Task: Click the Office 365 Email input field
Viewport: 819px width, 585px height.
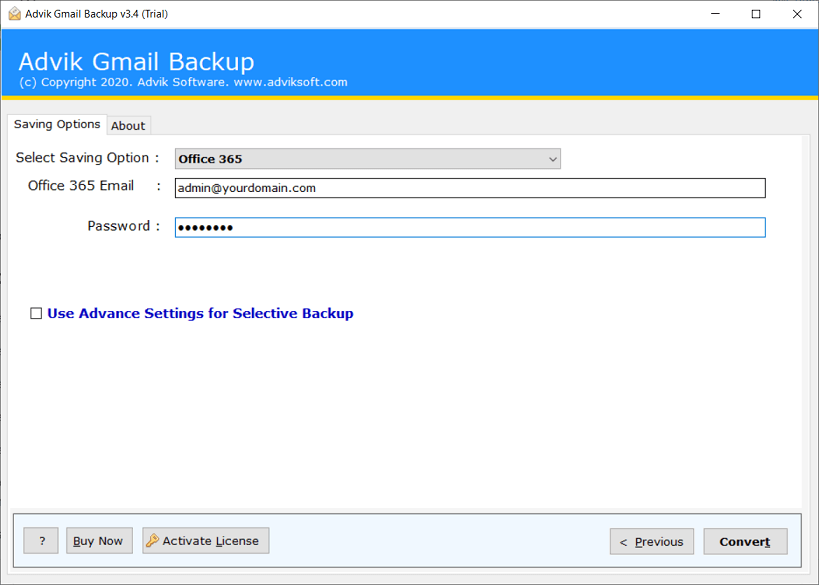Action: point(470,188)
